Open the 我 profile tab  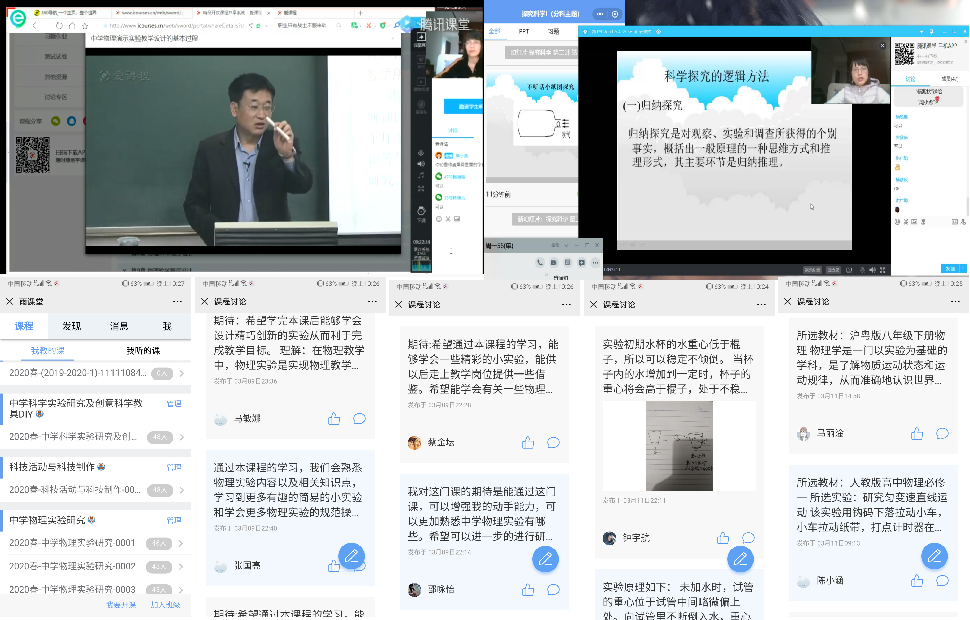click(x=167, y=326)
